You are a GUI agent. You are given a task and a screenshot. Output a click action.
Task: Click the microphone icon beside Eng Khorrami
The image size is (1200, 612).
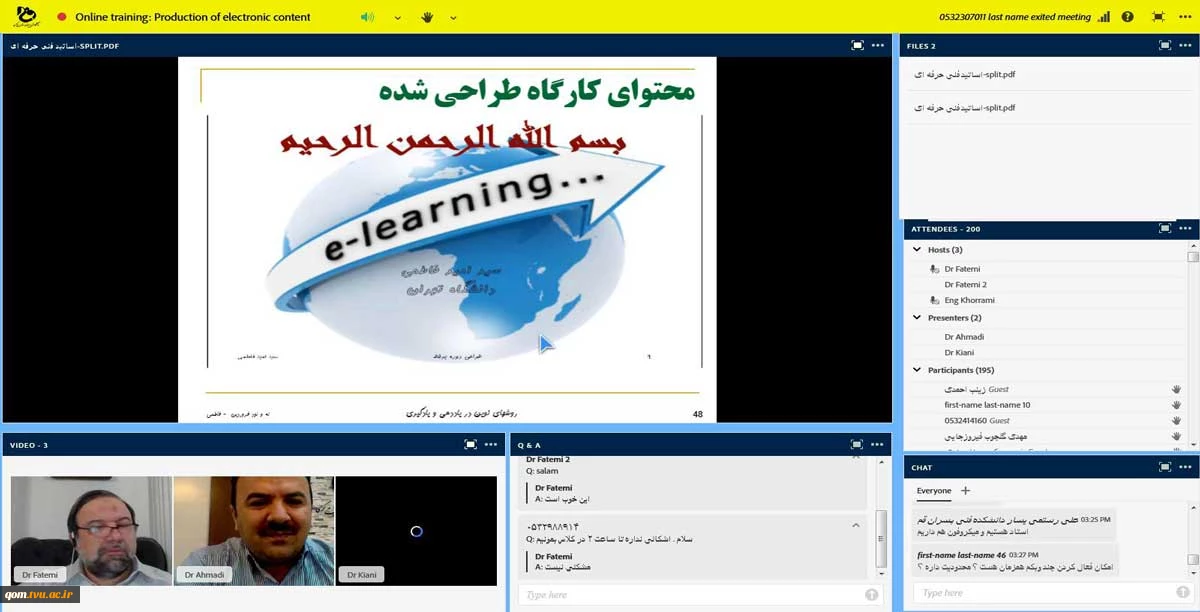coord(934,300)
